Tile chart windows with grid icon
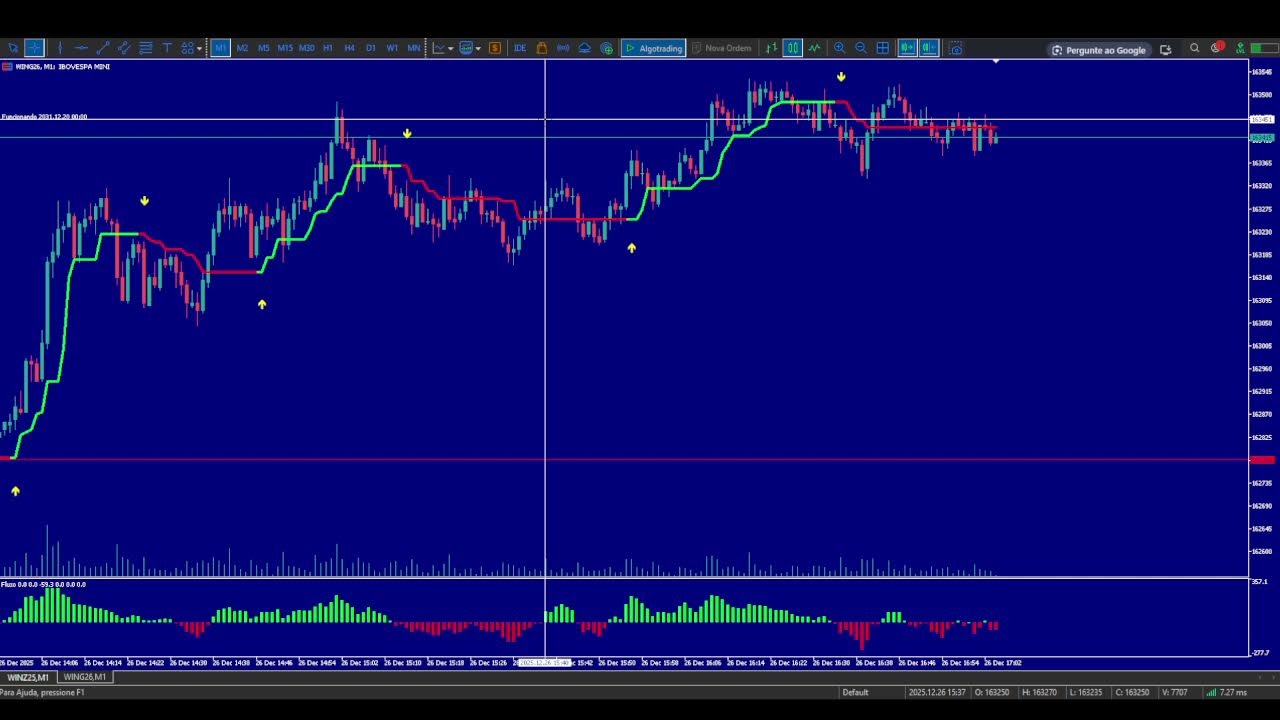Screen dimensions: 1280x720 click(x=883, y=48)
